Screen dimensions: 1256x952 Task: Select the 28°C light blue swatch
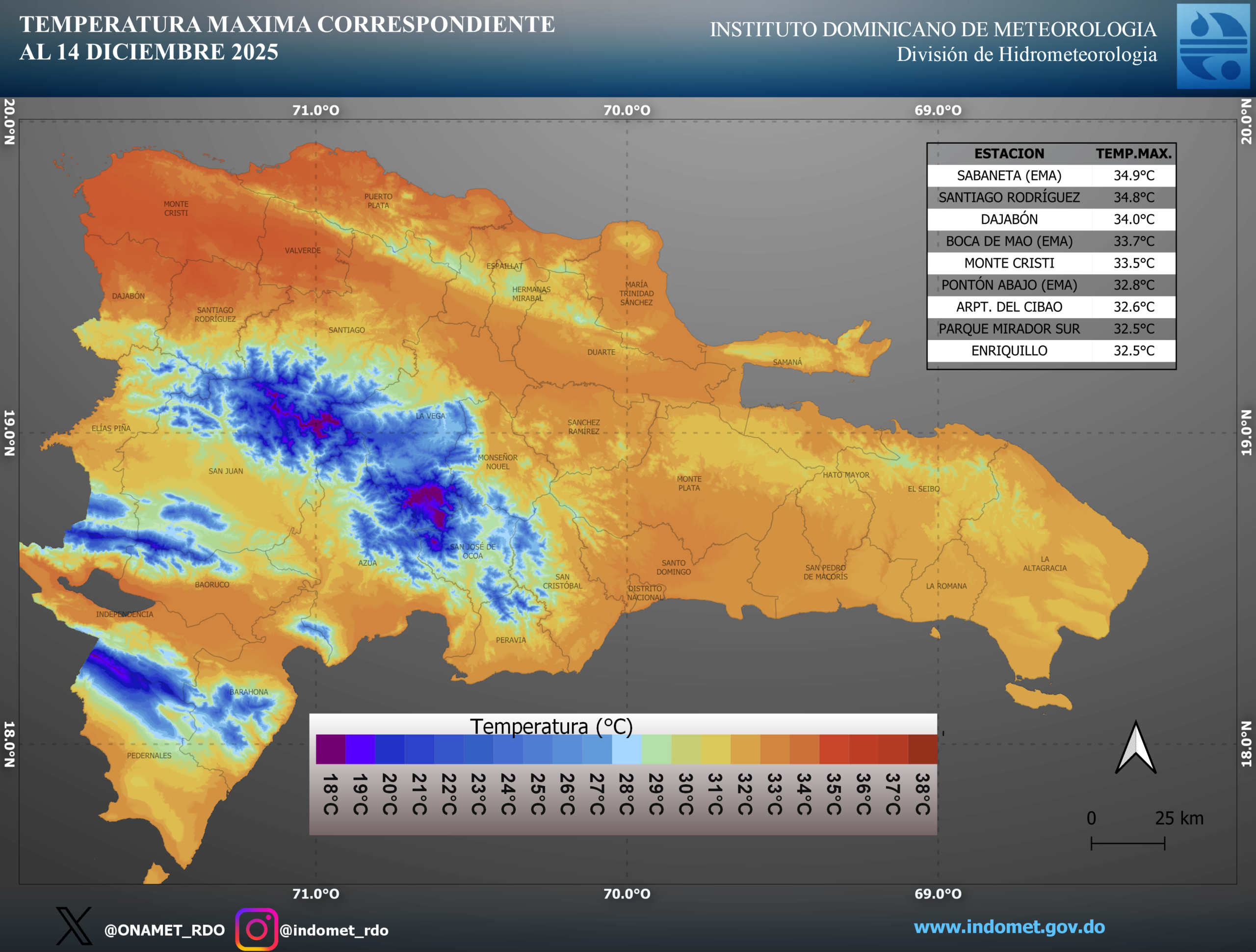coord(627,749)
